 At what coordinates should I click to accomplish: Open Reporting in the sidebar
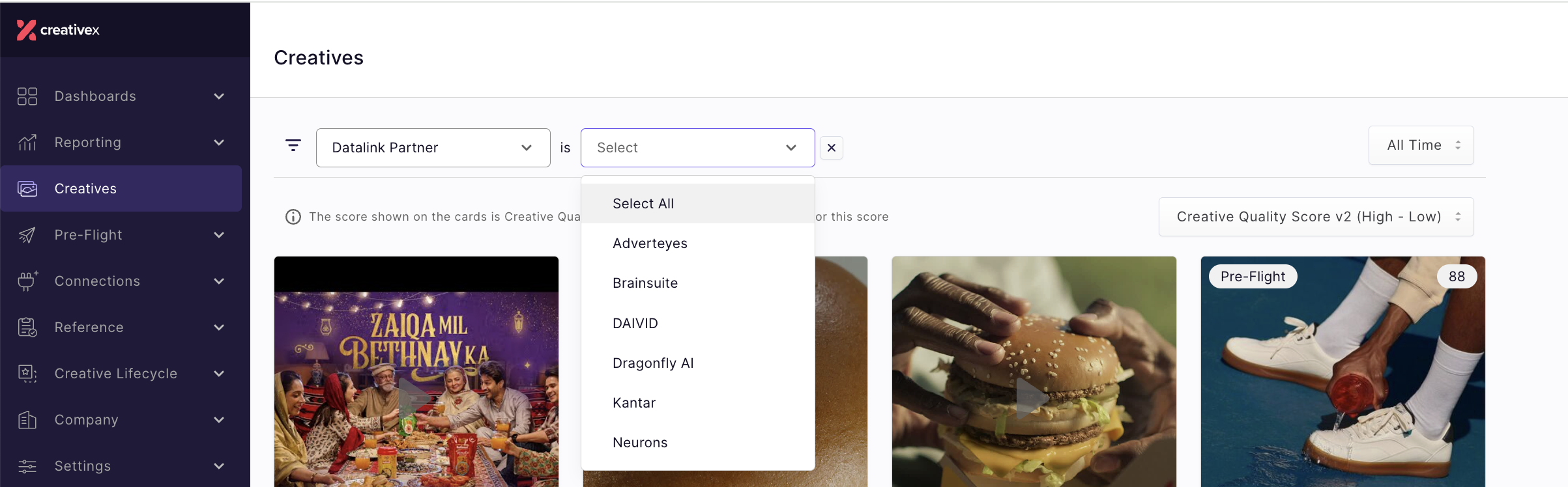tap(121, 143)
